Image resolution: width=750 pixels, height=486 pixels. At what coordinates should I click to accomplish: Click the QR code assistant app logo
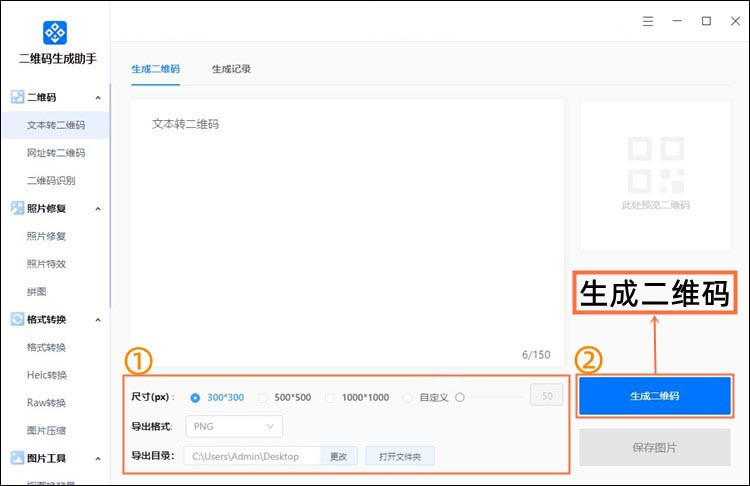point(55,33)
